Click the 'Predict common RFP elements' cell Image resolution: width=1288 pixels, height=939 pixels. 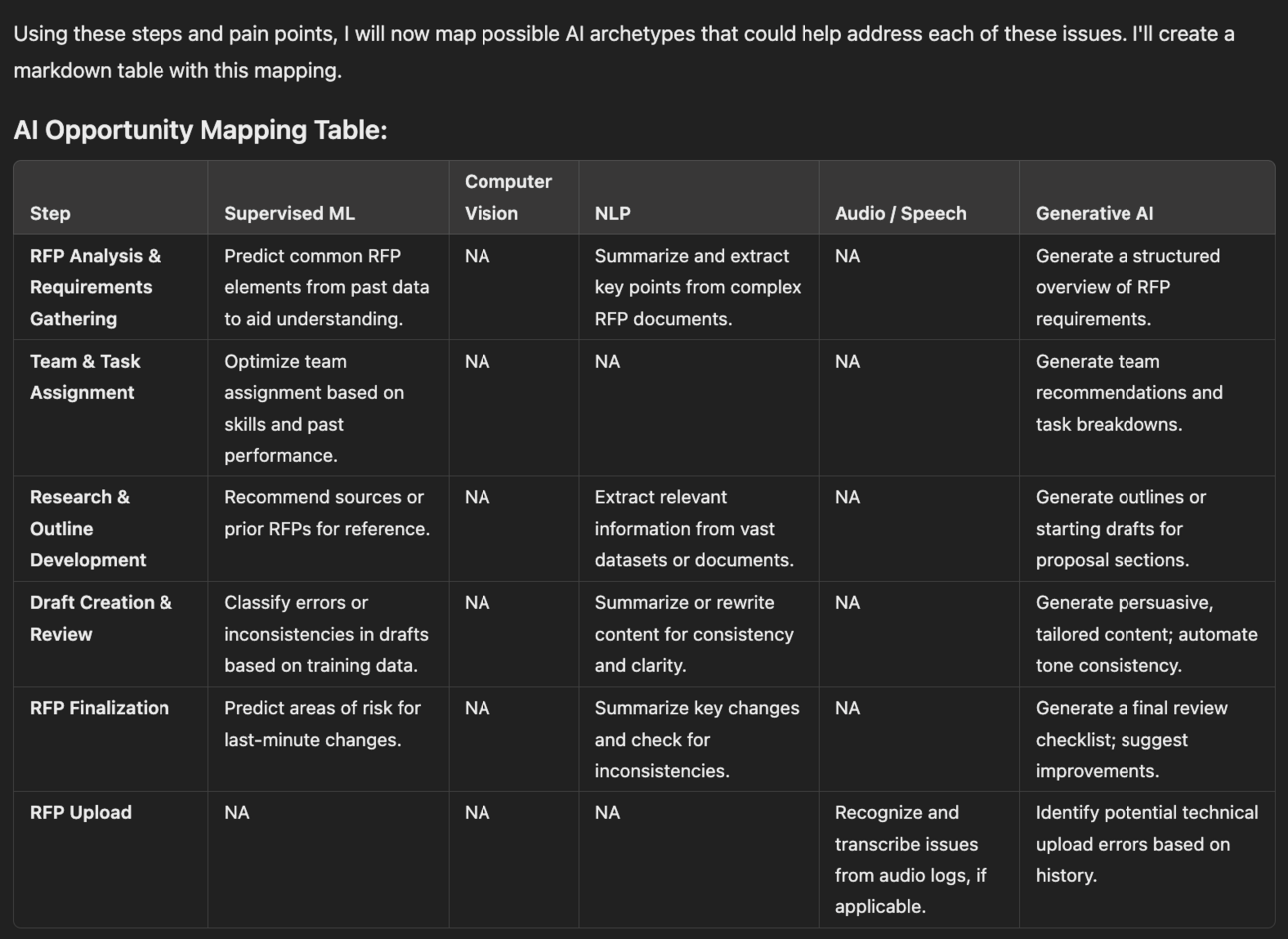[326, 287]
